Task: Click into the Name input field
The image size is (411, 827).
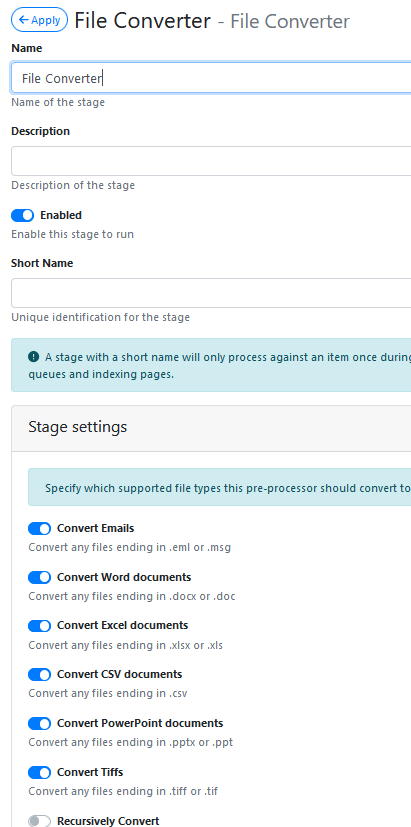Action: coord(211,78)
